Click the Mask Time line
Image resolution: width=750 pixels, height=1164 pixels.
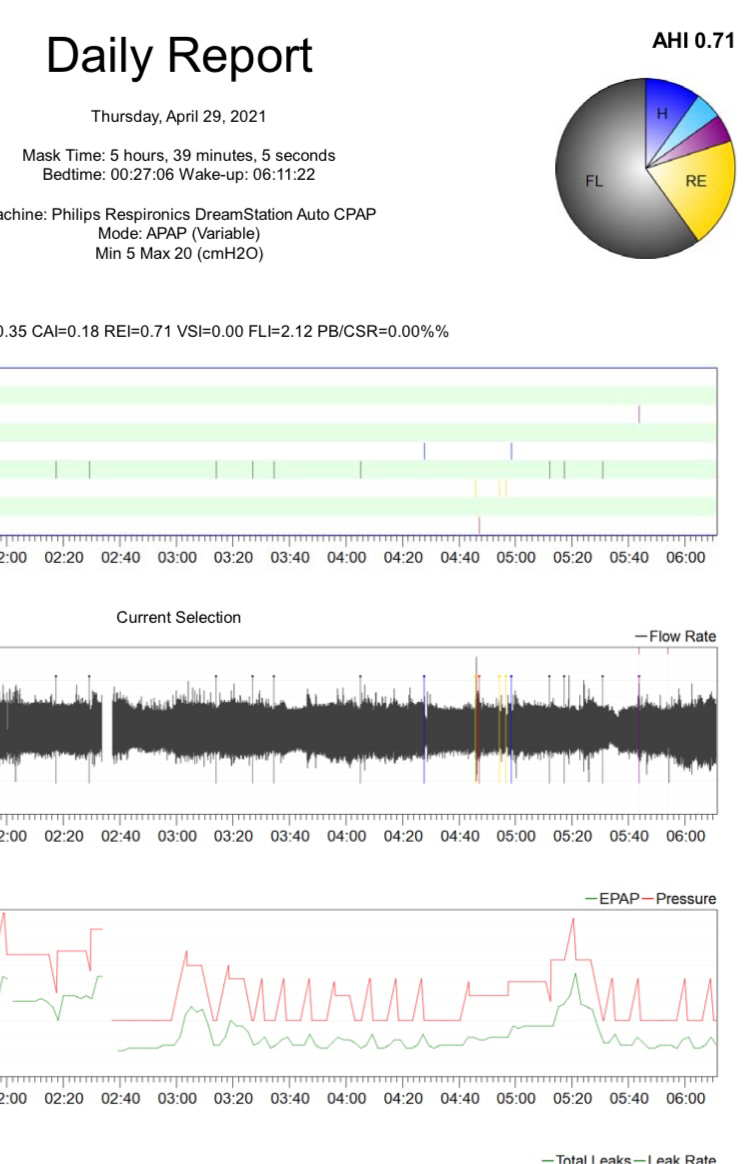pyautogui.click(x=178, y=155)
